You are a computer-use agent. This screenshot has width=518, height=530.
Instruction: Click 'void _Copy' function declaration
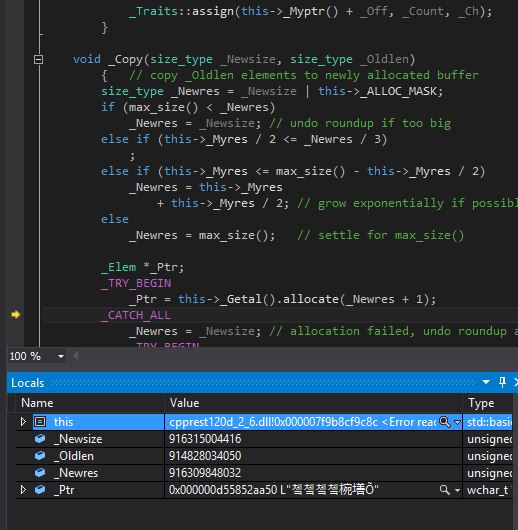pos(243,59)
